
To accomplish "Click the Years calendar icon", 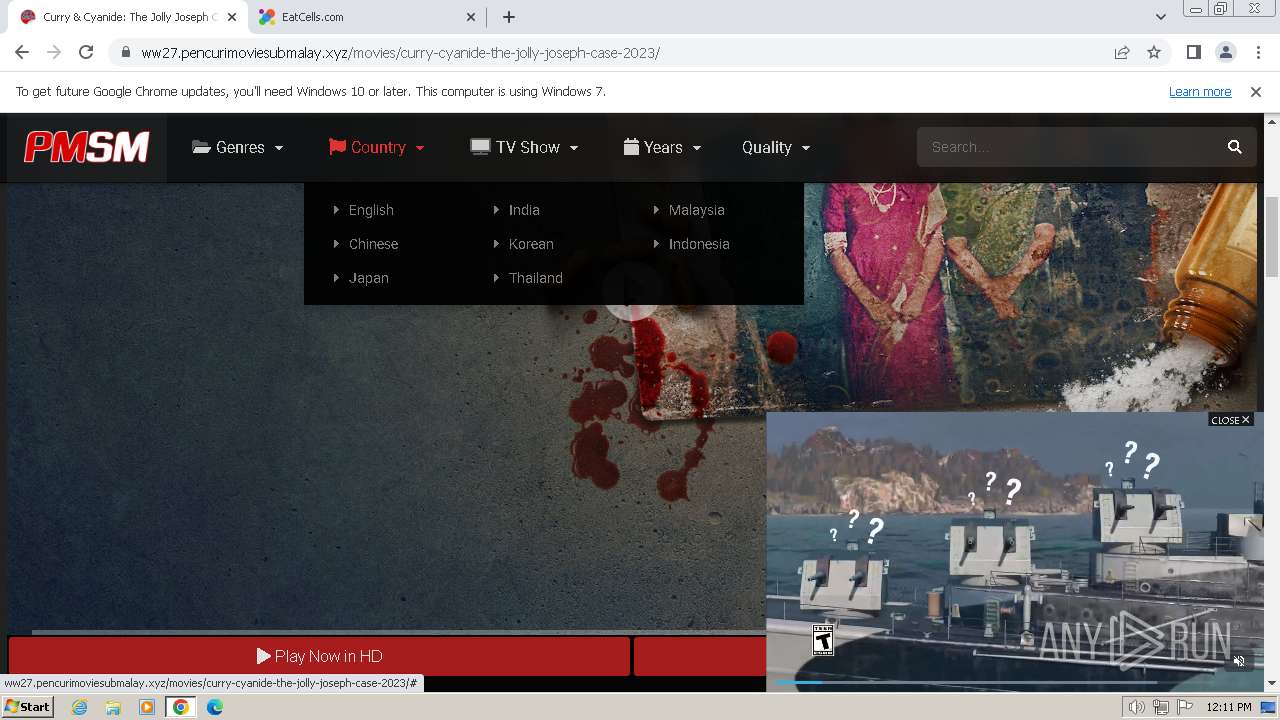I will (x=631, y=147).
